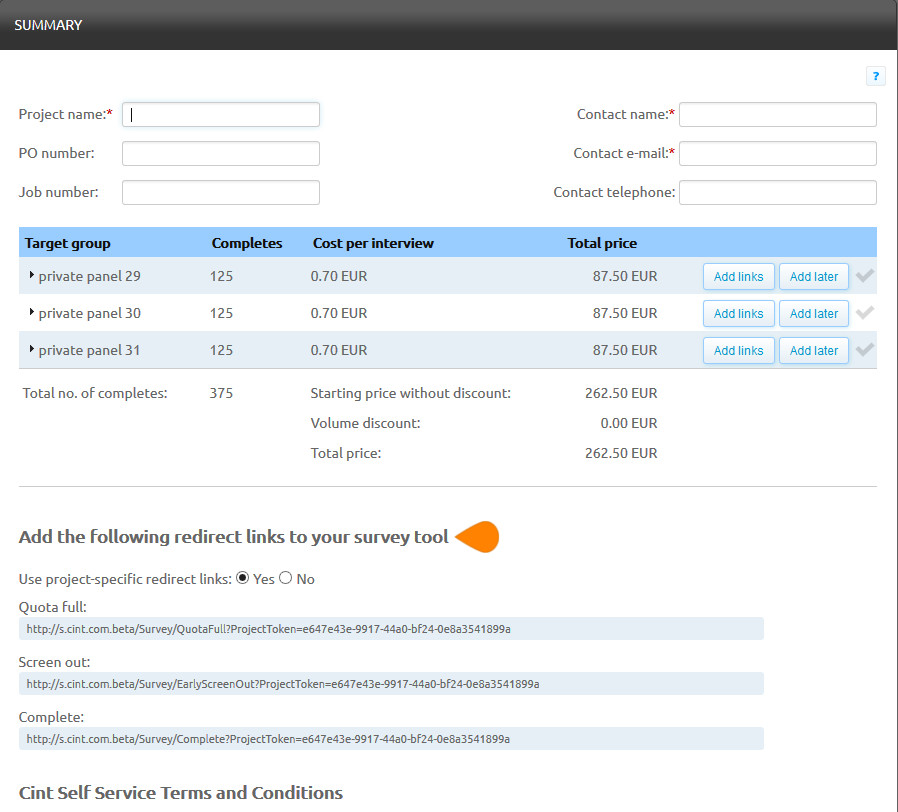Focus the Project name input field
This screenshot has height=812, width=898.
[221, 115]
